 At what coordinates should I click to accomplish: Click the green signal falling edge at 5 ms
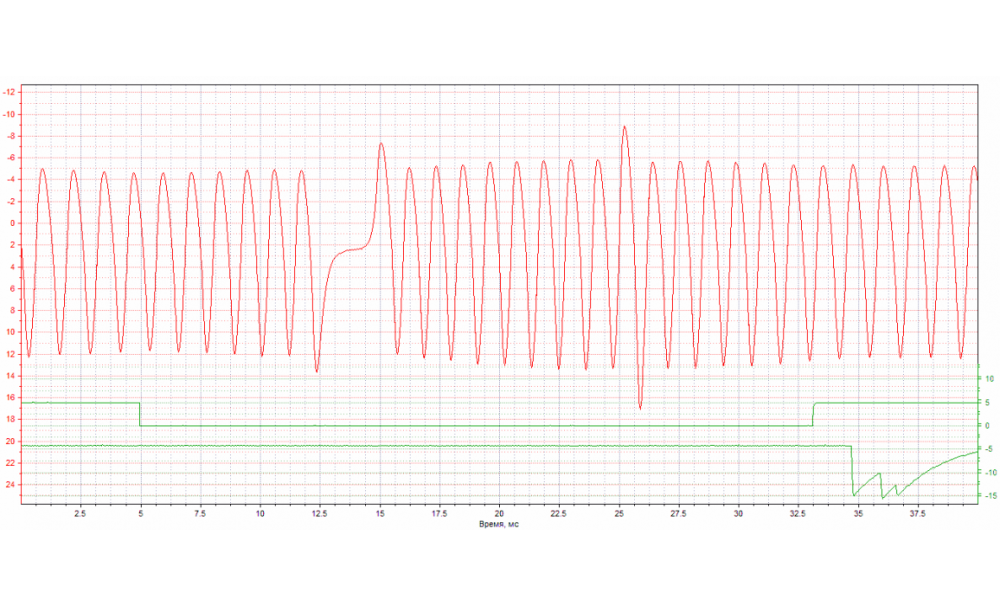point(140,414)
